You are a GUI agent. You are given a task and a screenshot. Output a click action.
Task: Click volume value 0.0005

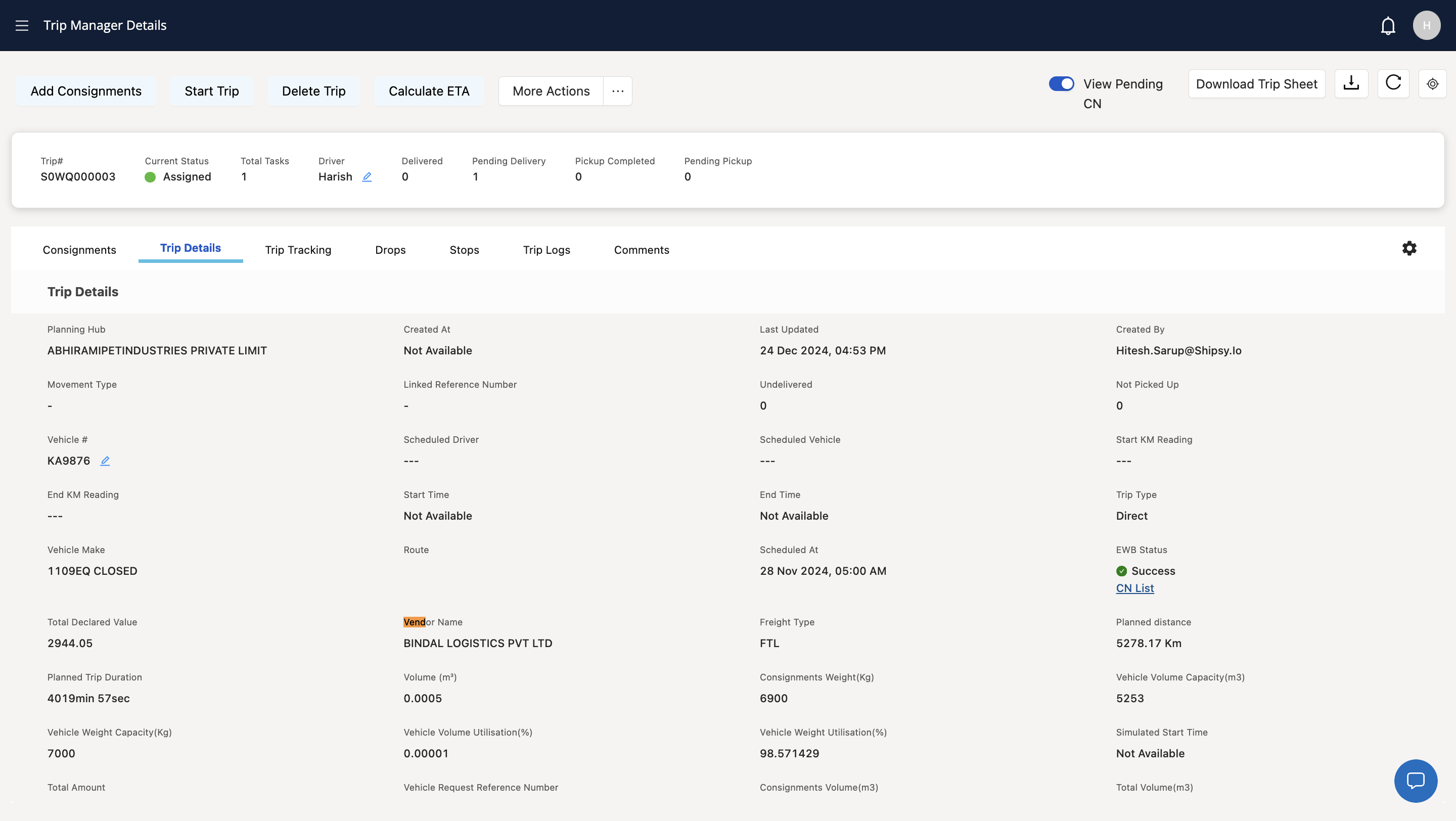(x=423, y=698)
